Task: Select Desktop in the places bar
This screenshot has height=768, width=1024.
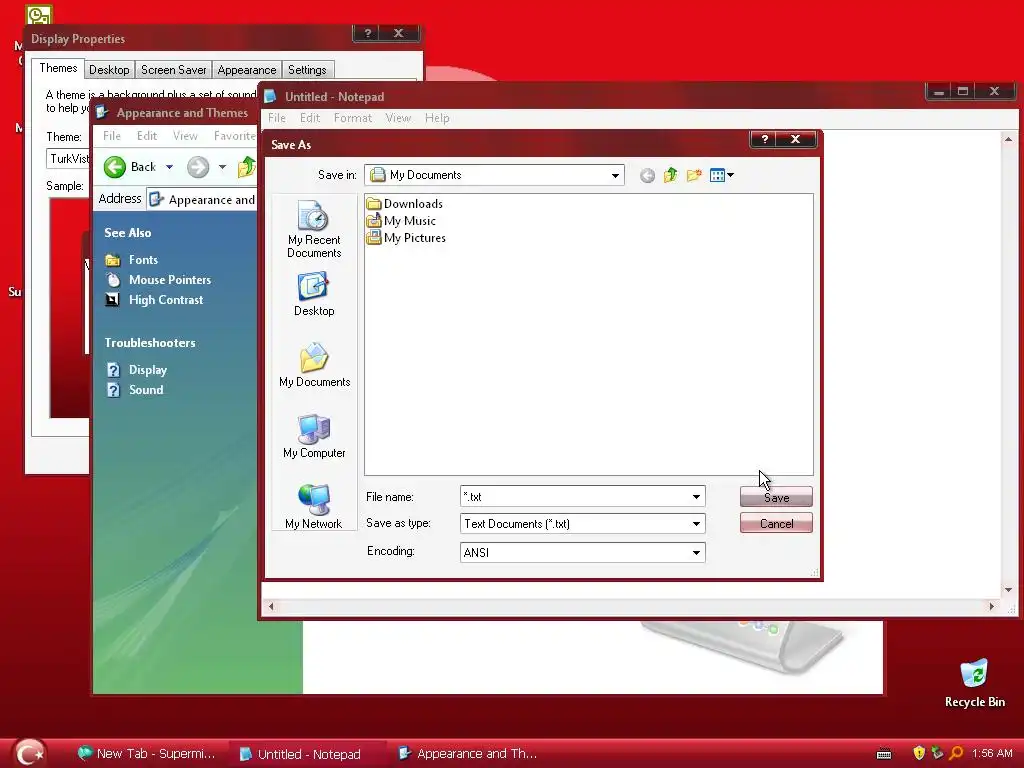Action: coord(313,295)
